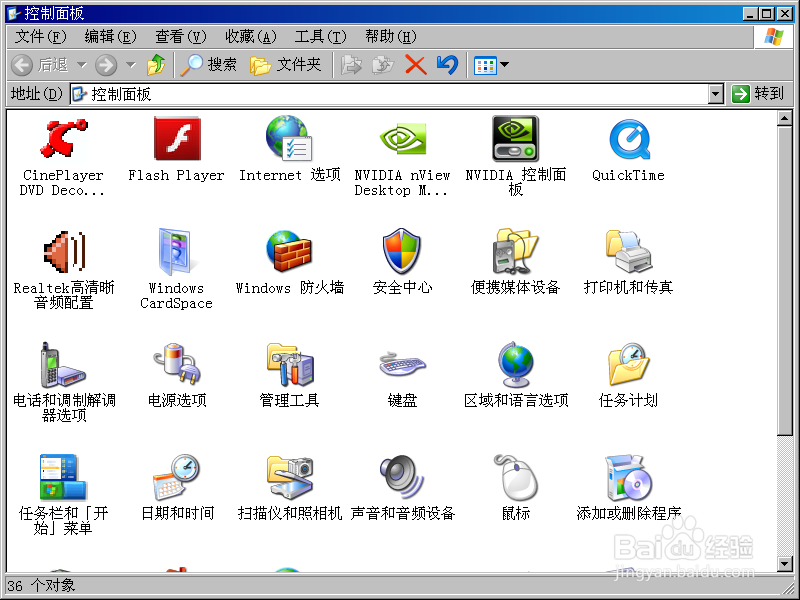Open NVIDIA 控制面板 icon
800x600 pixels.
515,138
